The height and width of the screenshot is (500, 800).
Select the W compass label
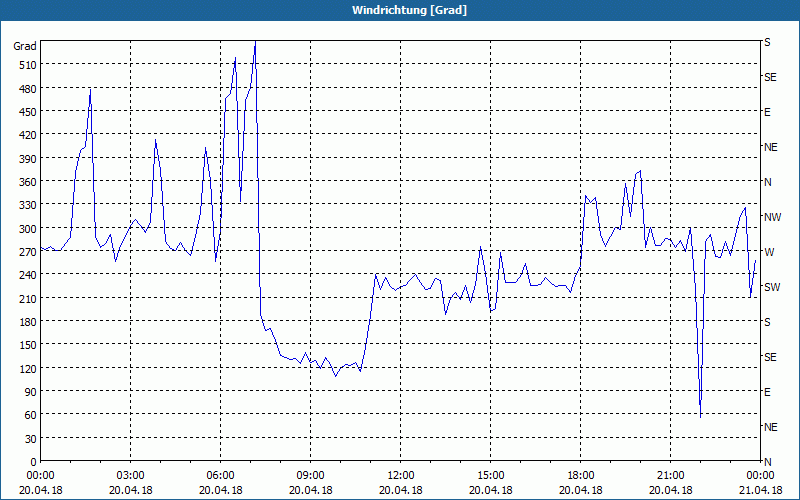coord(769,252)
